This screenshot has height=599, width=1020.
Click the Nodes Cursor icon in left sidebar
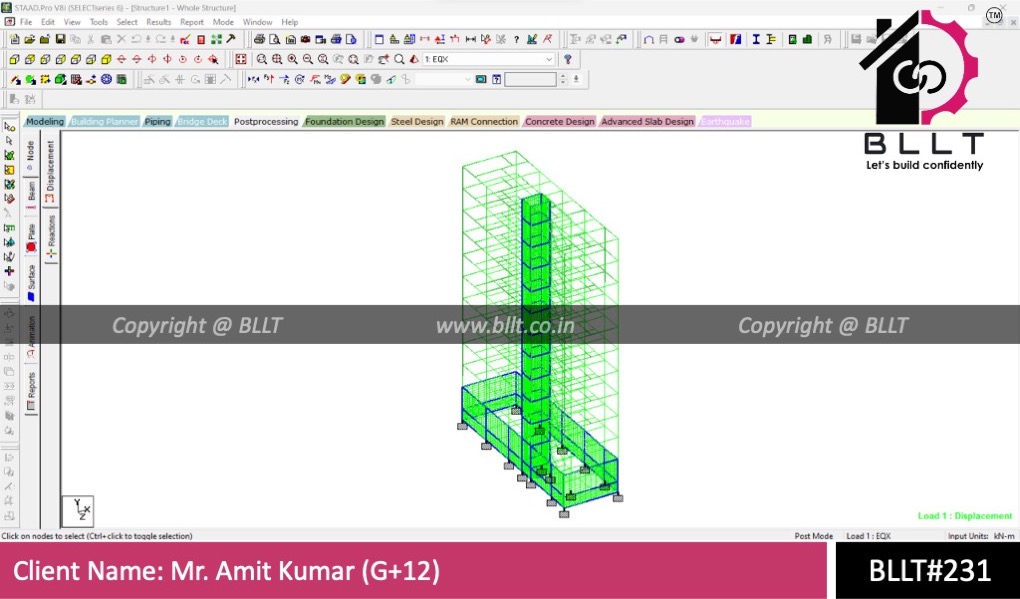click(x=9, y=126)
